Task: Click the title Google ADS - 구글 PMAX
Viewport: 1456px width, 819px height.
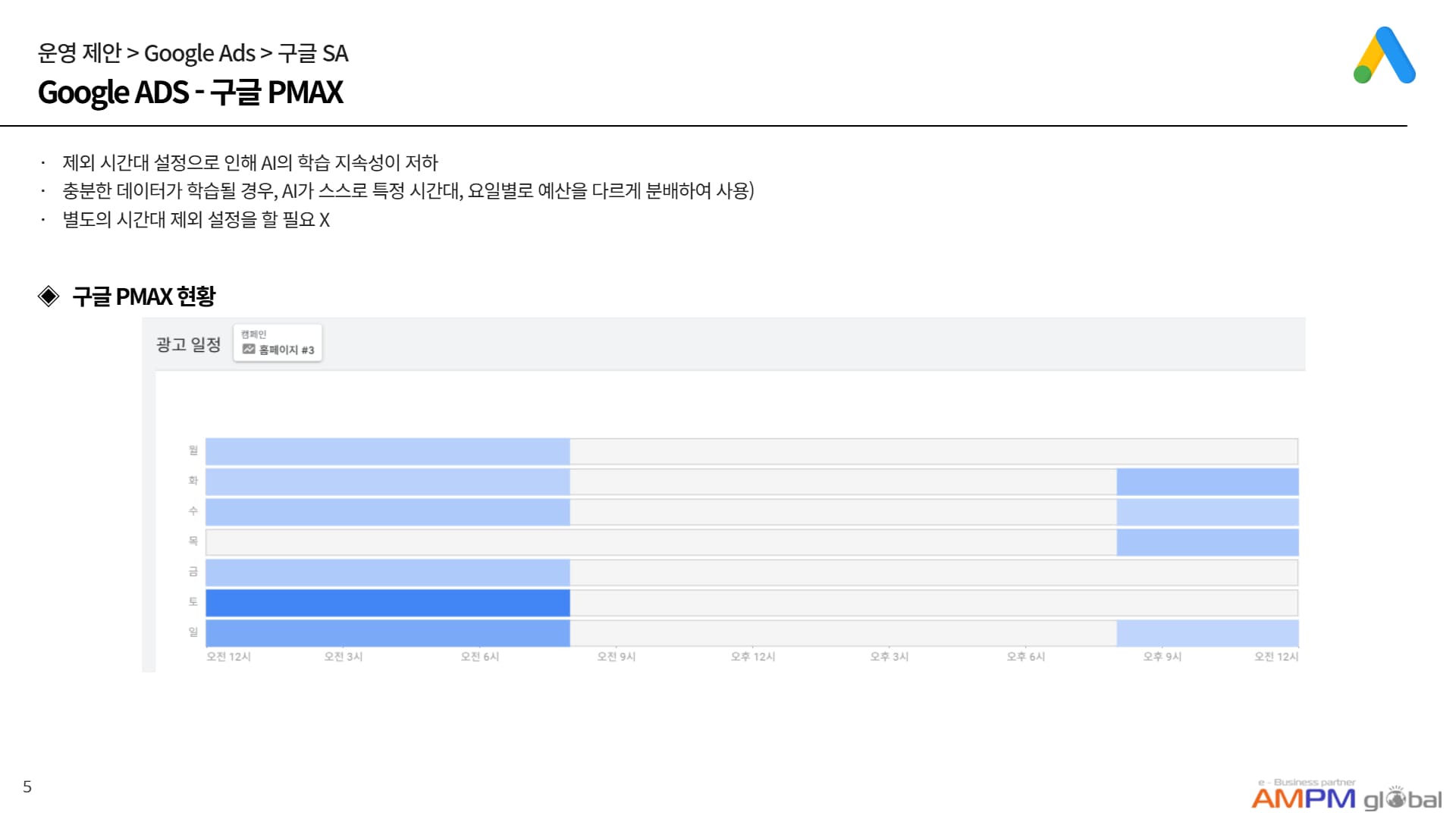Action: (190, 93)
